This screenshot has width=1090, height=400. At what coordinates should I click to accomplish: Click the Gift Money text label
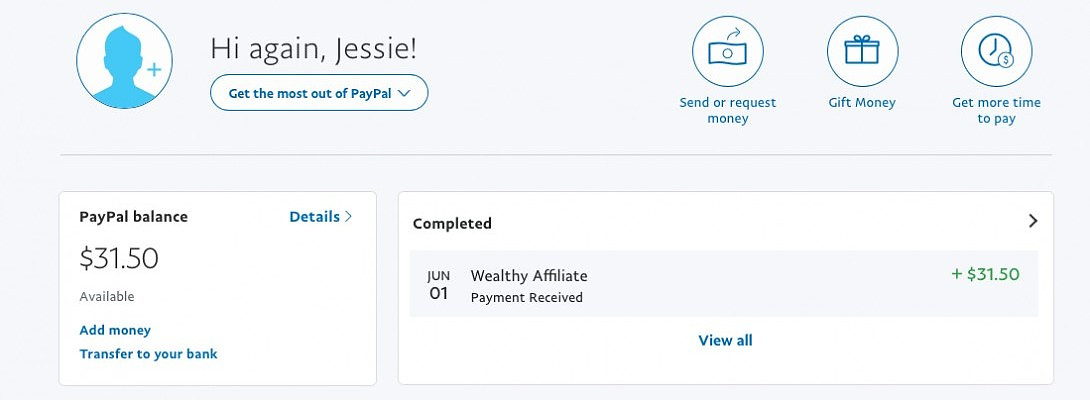[862, 102]
